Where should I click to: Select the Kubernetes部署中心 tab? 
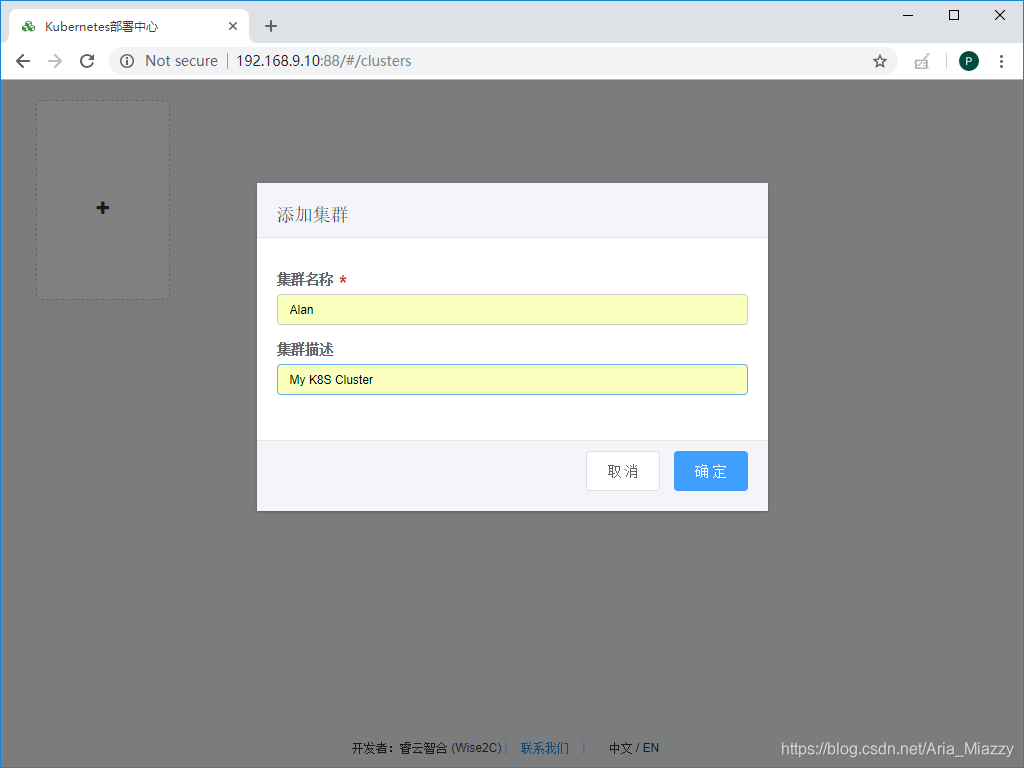(129, 26)
